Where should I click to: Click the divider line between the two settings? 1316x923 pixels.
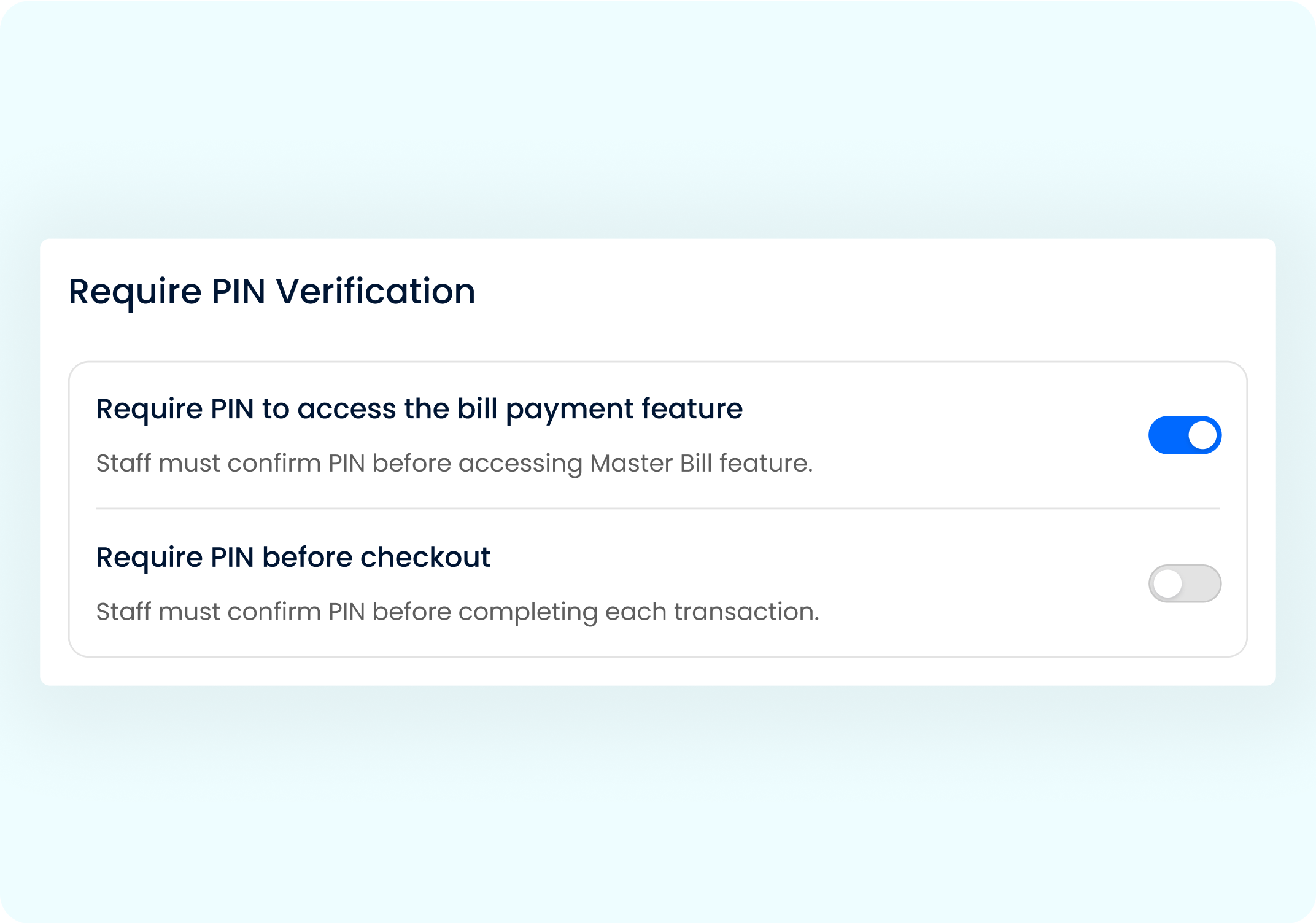(657, 508)
